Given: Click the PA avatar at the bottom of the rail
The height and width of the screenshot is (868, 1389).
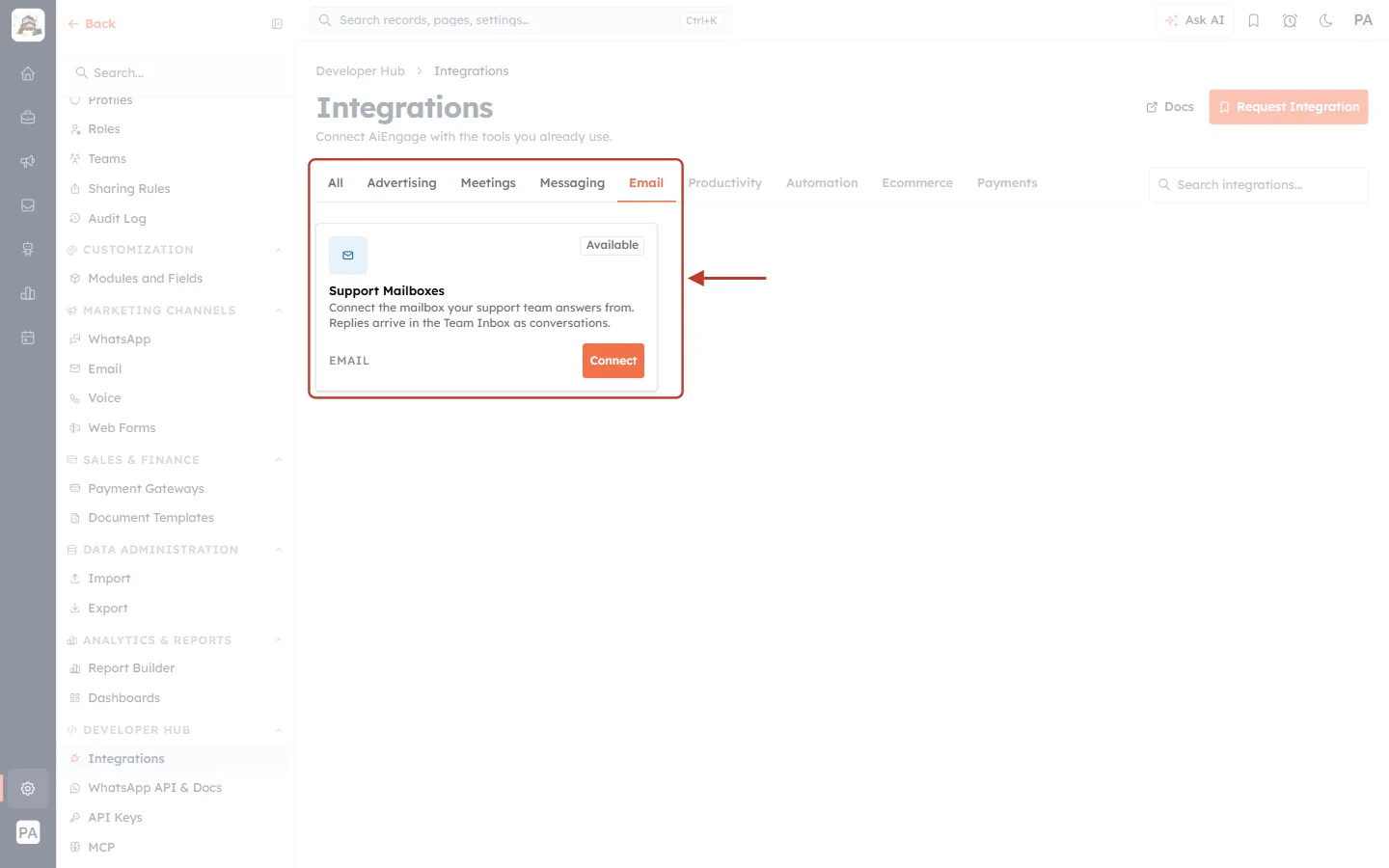Looking at the screenshot, I should click(x=28, y=833).
